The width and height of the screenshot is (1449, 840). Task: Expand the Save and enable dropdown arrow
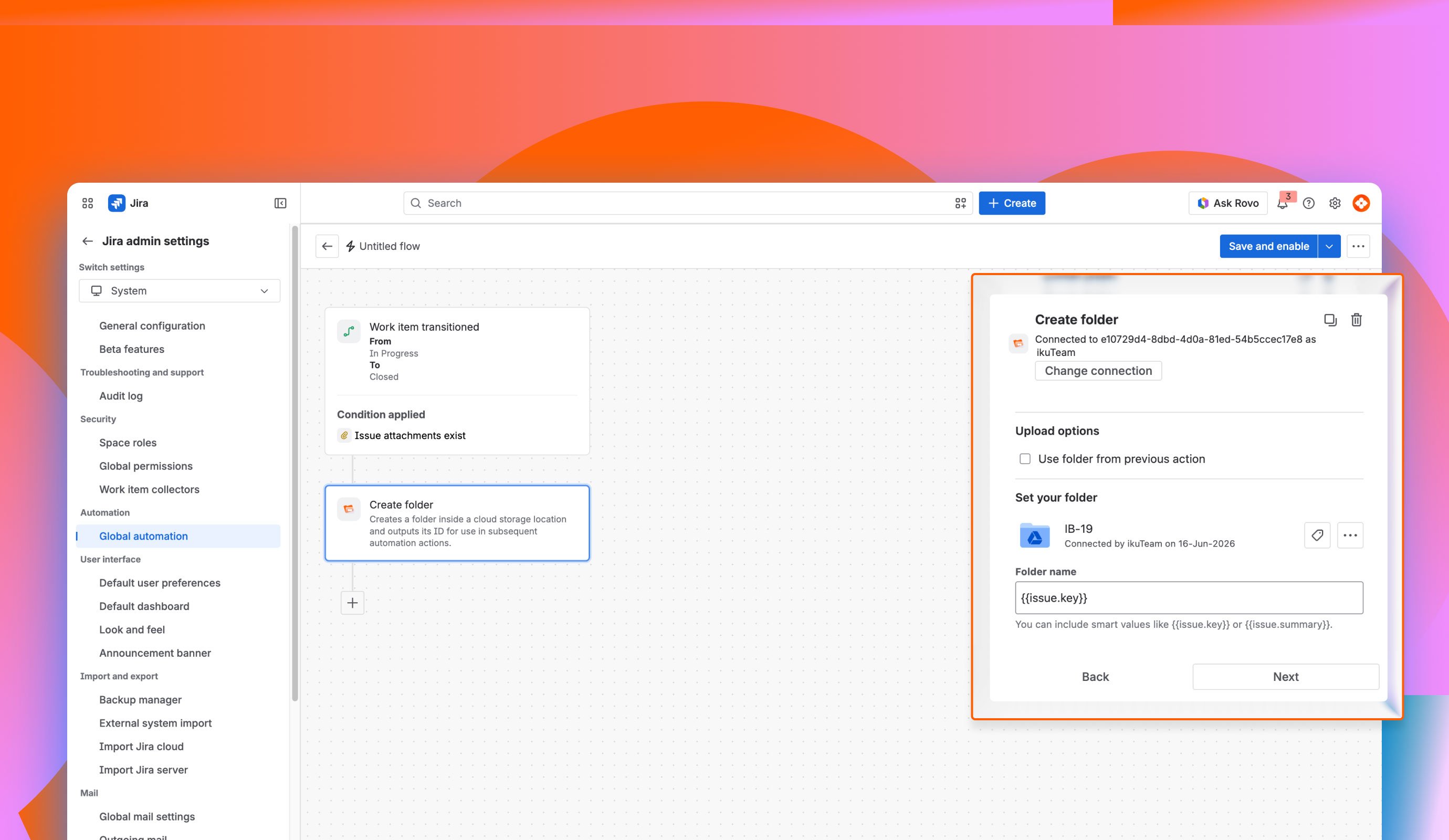(x=1329, y=246)
